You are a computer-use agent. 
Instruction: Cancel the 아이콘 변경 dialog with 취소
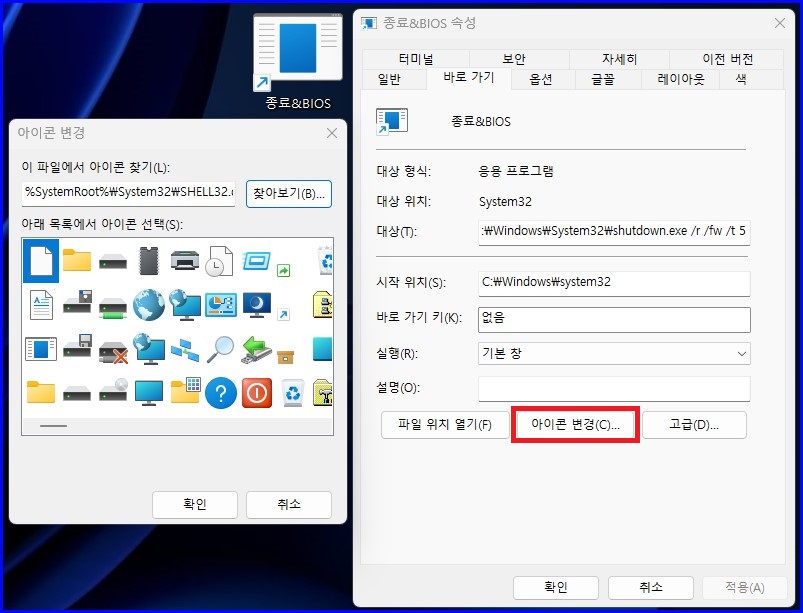click(289, 504)
